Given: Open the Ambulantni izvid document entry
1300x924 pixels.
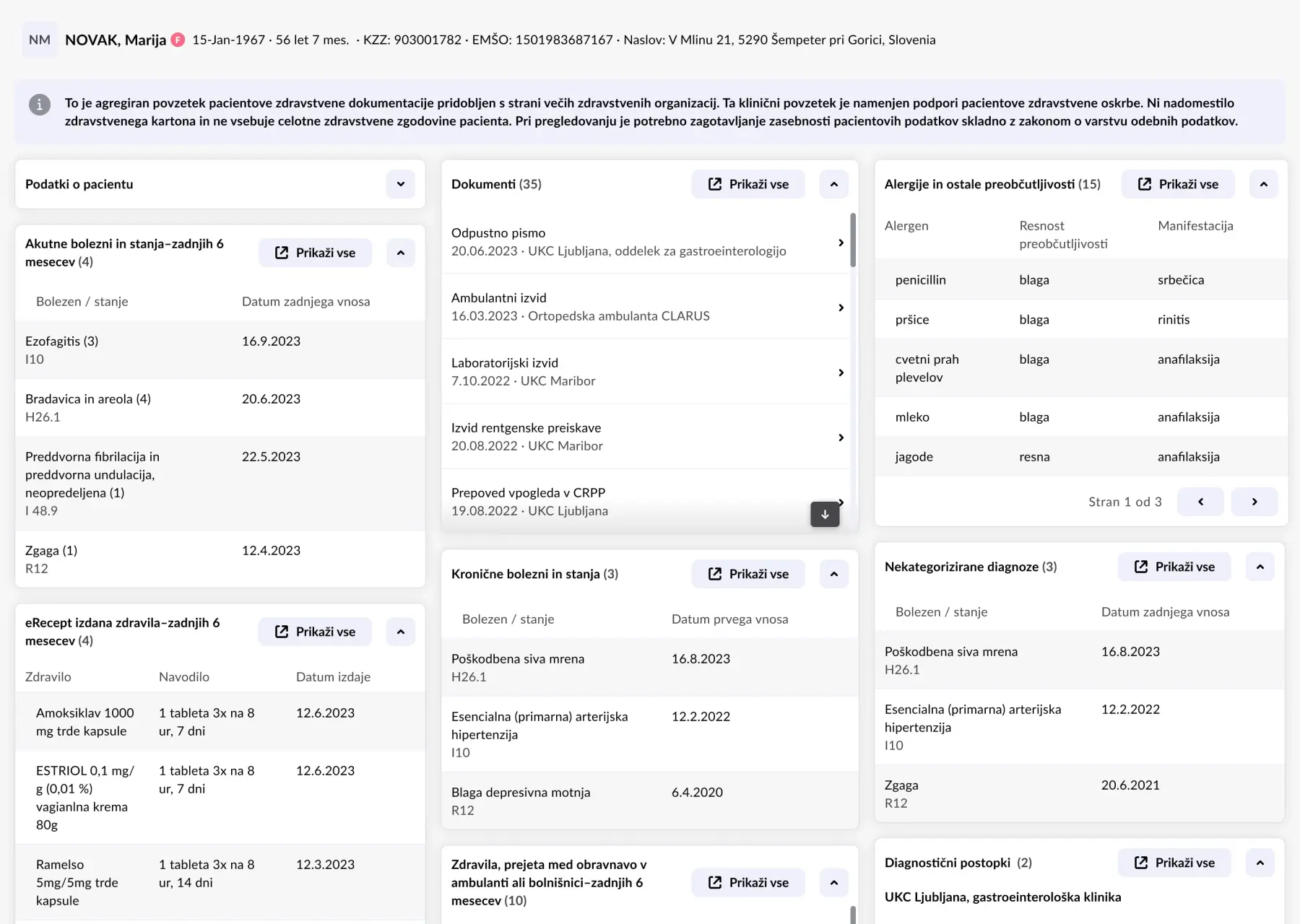Looking at the screenshot, I should tap(643, 307).
